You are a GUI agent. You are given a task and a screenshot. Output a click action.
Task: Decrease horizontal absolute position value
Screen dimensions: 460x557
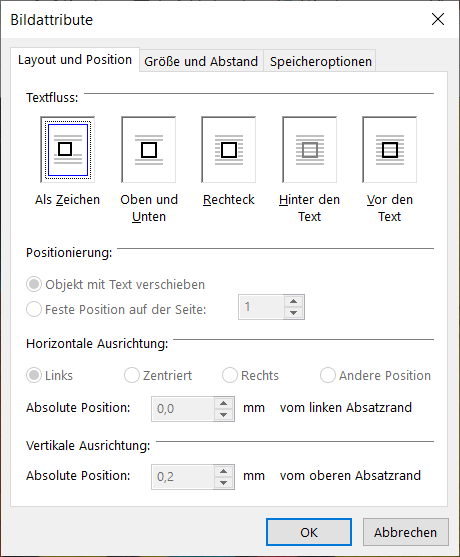click(x=223, y=415)
